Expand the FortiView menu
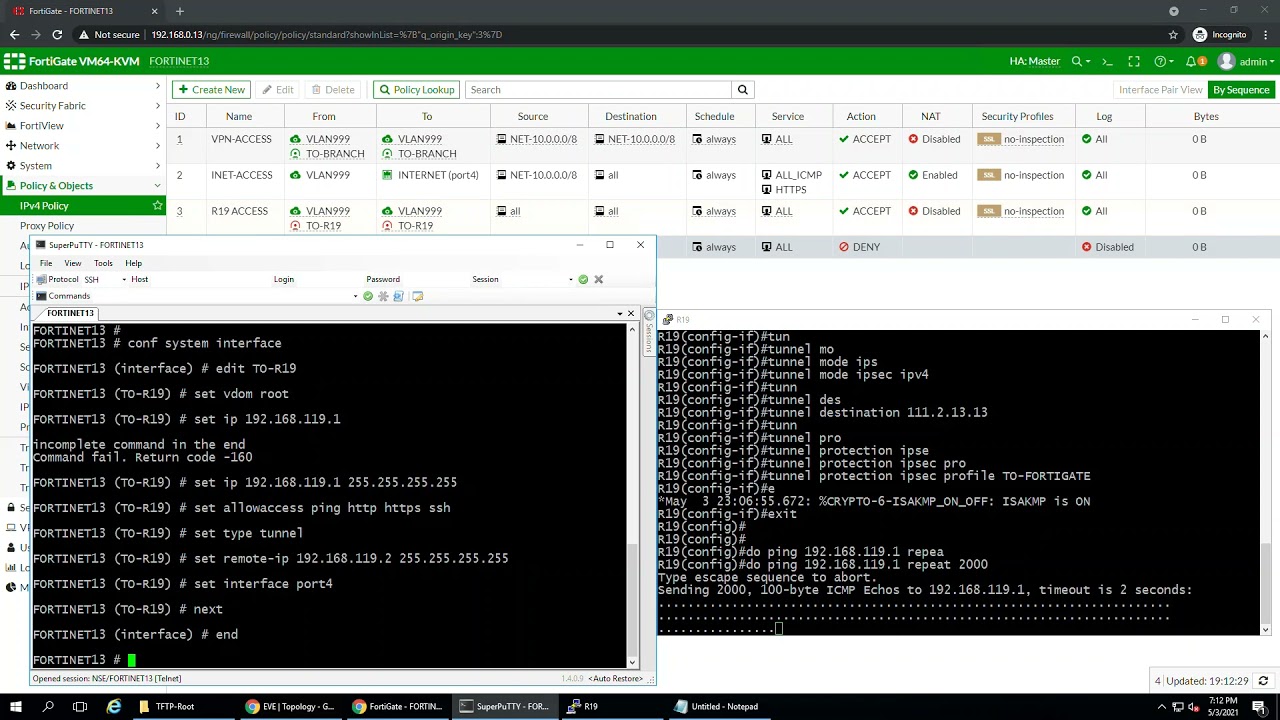 (x=83, y=126)
